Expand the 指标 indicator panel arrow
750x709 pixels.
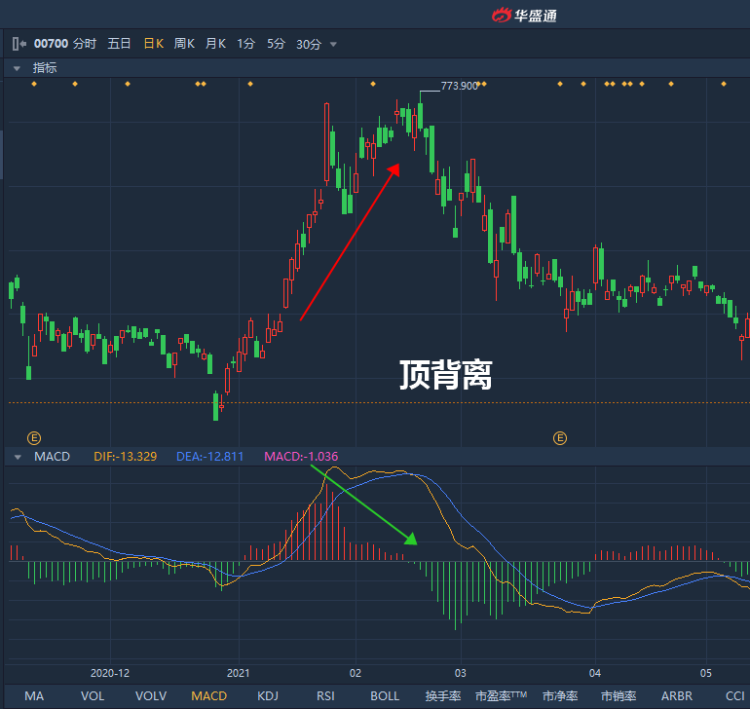pyautogui.click(x=17, y=68)
